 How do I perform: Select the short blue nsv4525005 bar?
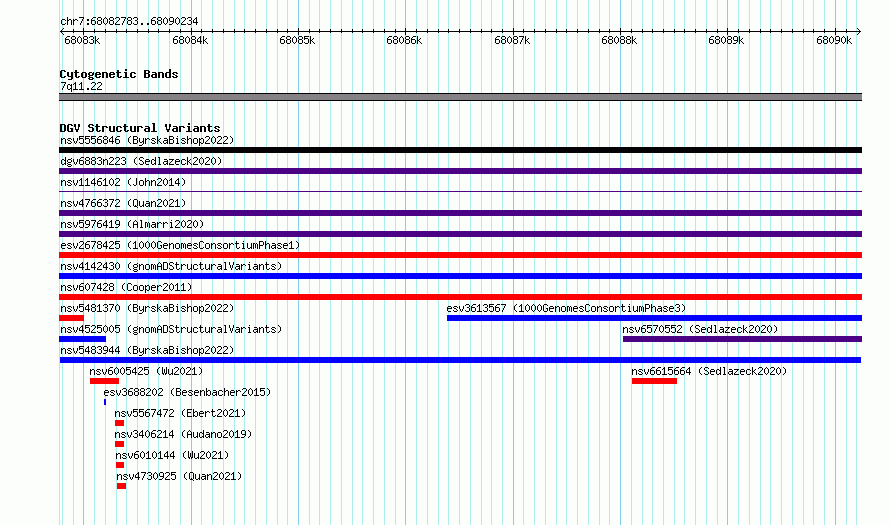point(82,339)
